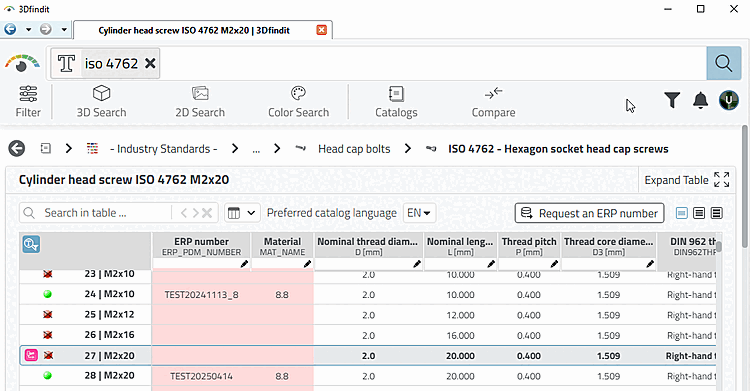Open the table columns dropdown
Image resolution: width=750 pixels, height=391 pixels.
(242, 213)
